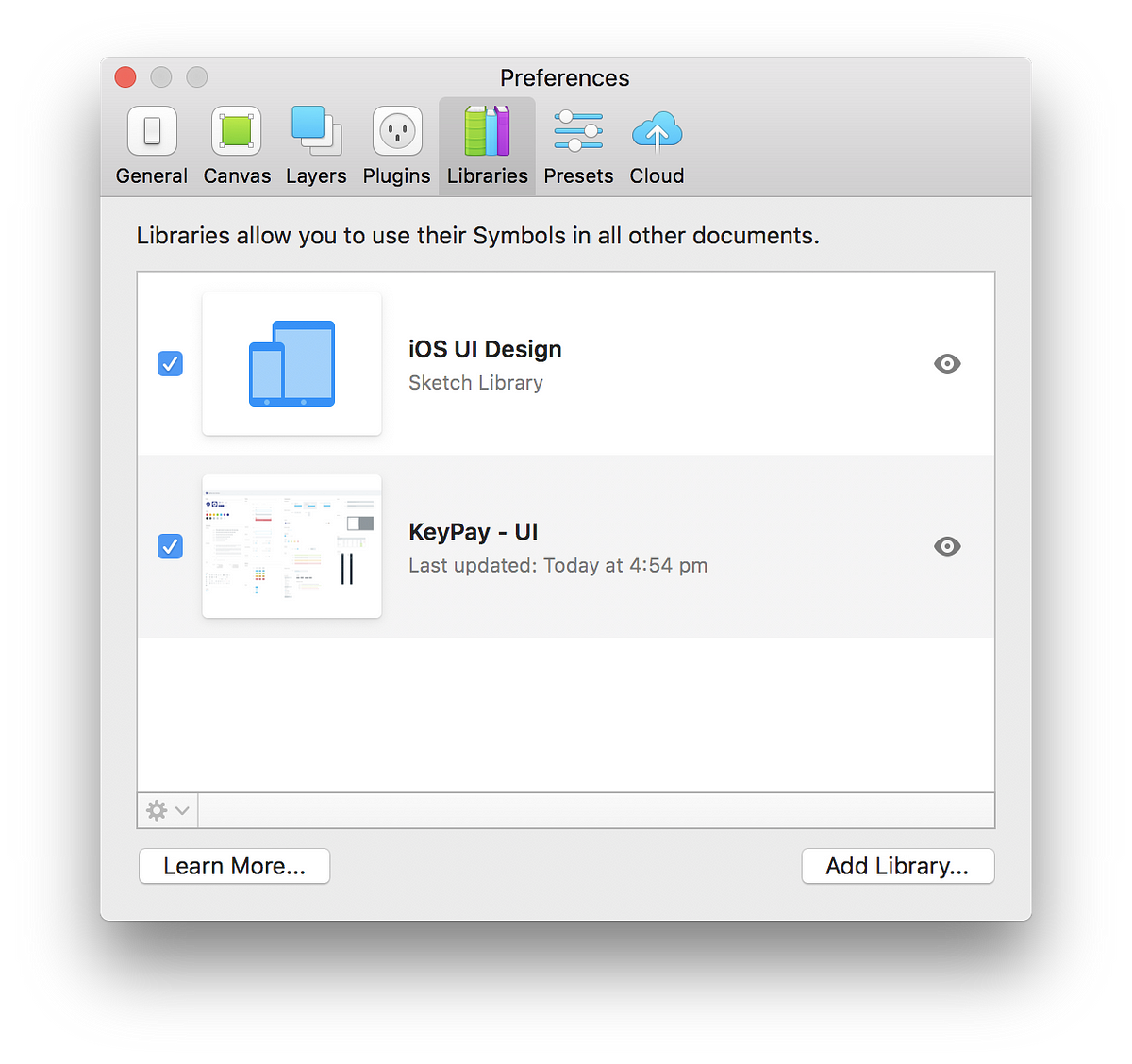Click the Learn More... button
The image size is (1132, 1064).
[234, 866]
